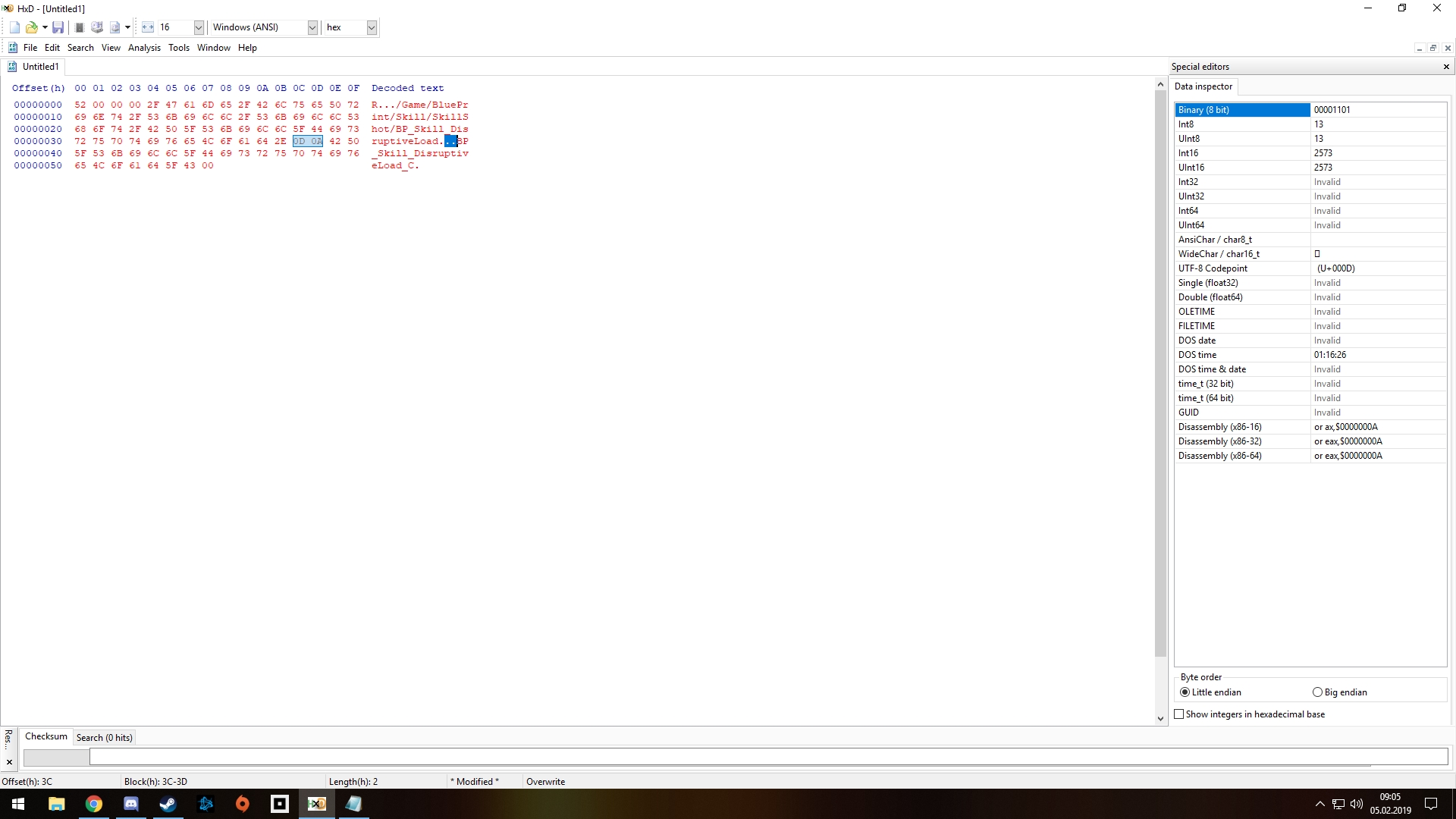Screen dimensions: 1456x819
Task: Switch to the Search (0 hits) tab
Action: click(104, 738)
